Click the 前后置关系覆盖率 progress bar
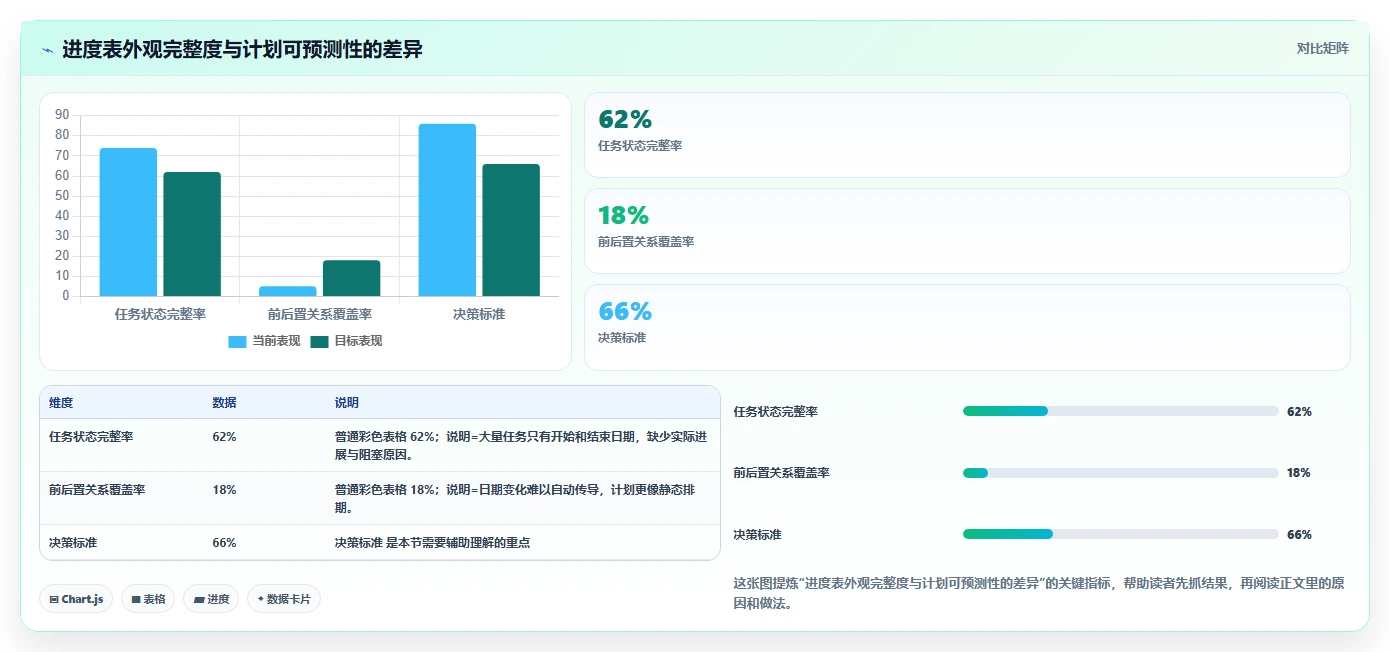 coord(1120,473)
